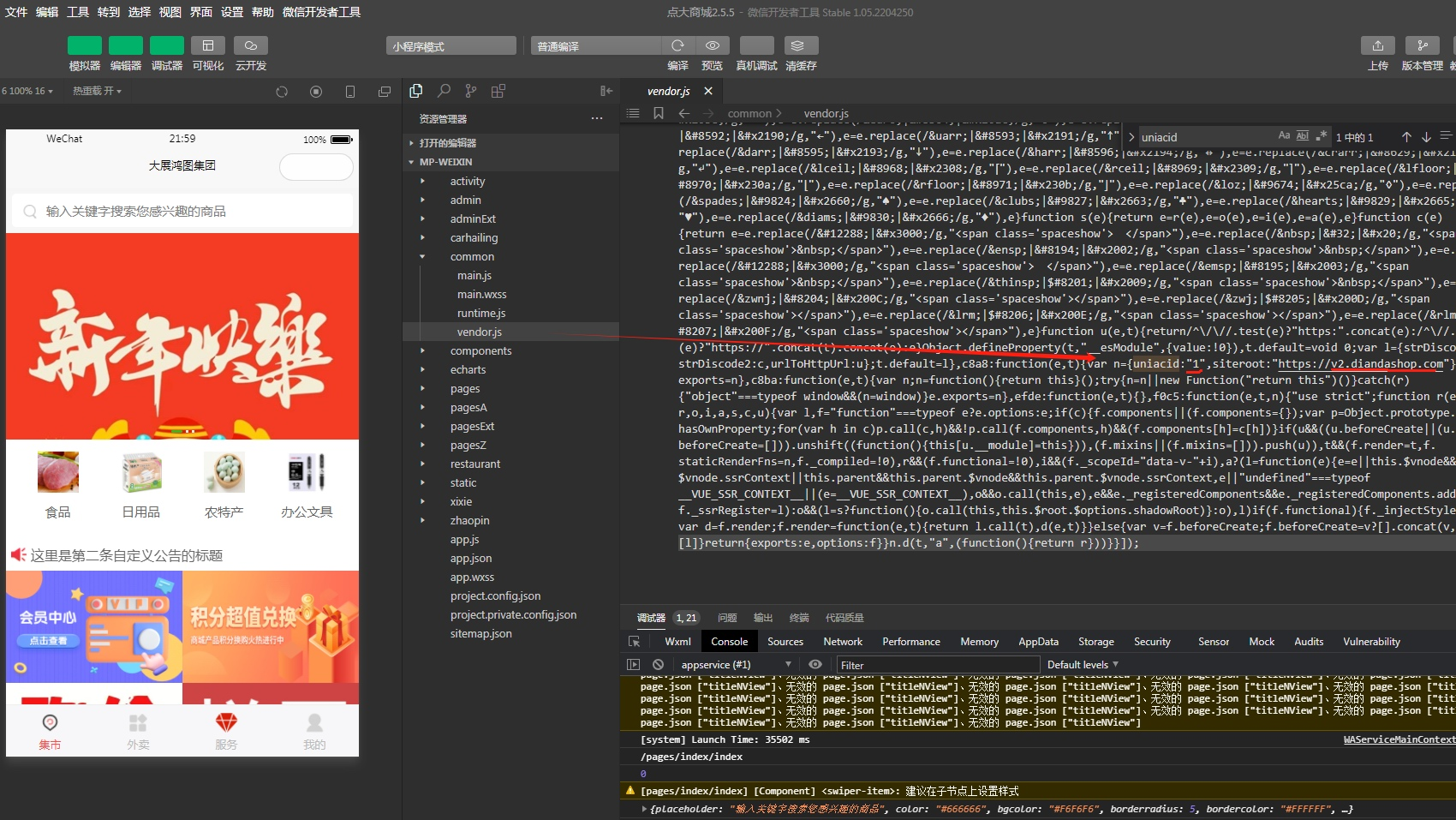
Task: Clear the console with the block icon
Action: (x=658, y=664)
